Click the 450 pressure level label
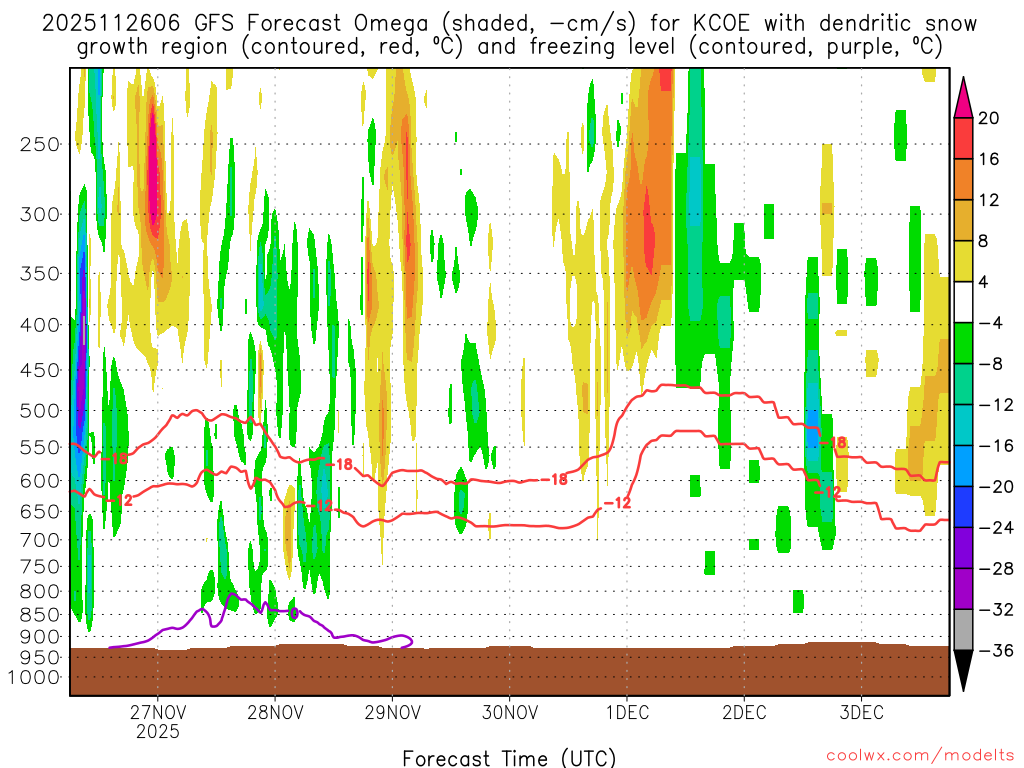Viewport: 1024px width, 768px height. tap(39, 370)
